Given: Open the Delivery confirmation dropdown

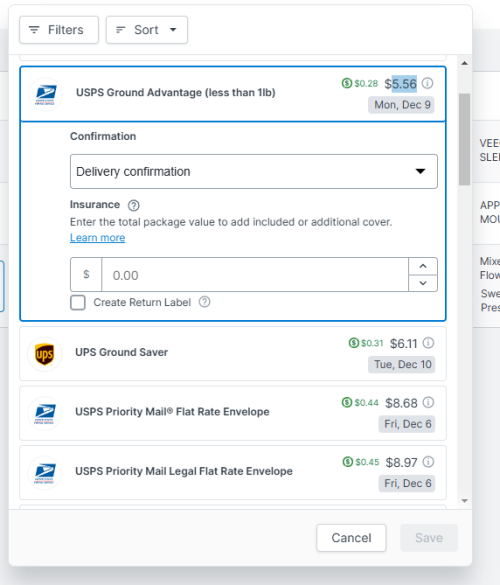Looking at the screenshot, I should click(254, 172).
